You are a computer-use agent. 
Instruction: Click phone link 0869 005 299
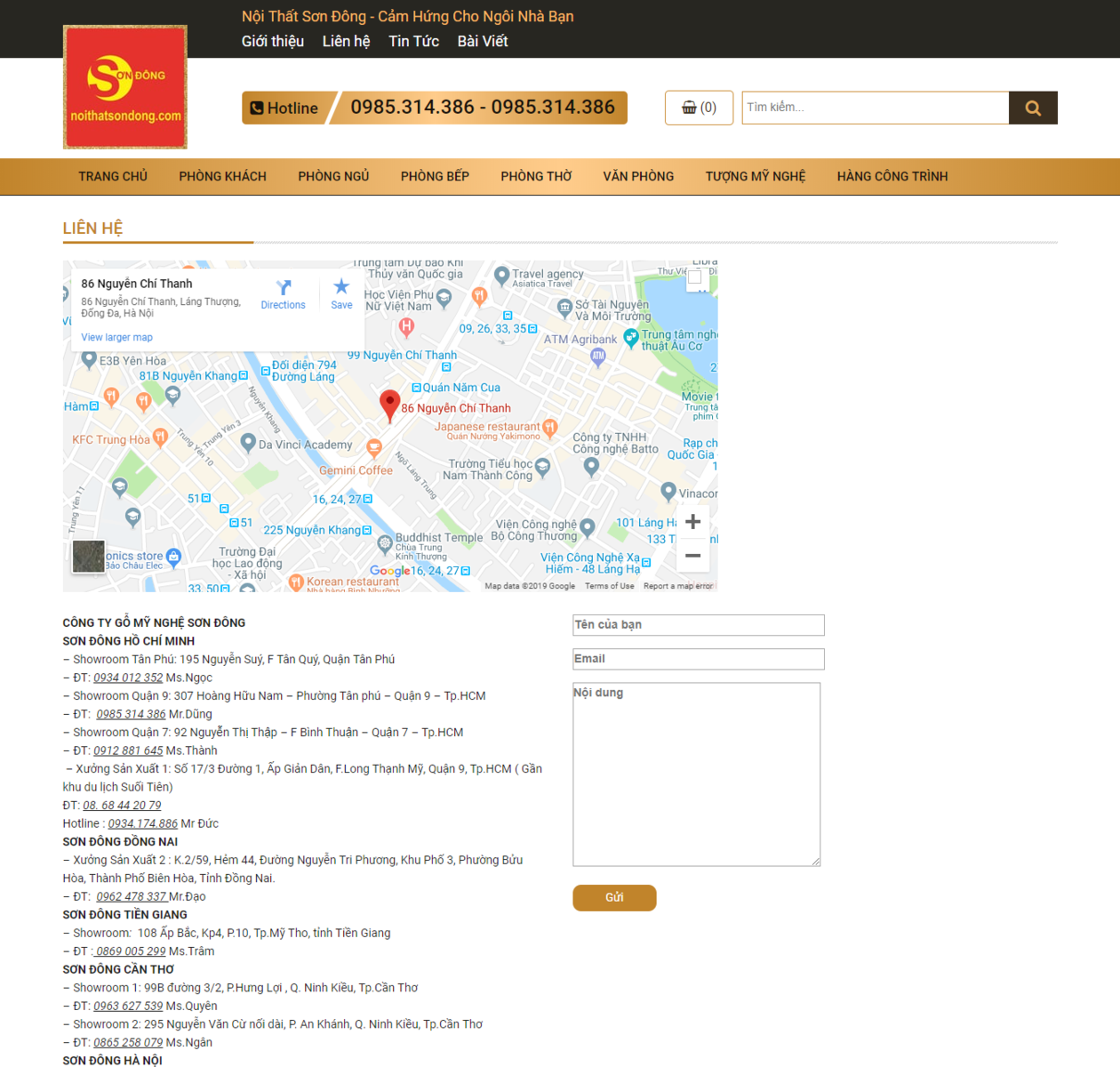[x=130, y=951]
